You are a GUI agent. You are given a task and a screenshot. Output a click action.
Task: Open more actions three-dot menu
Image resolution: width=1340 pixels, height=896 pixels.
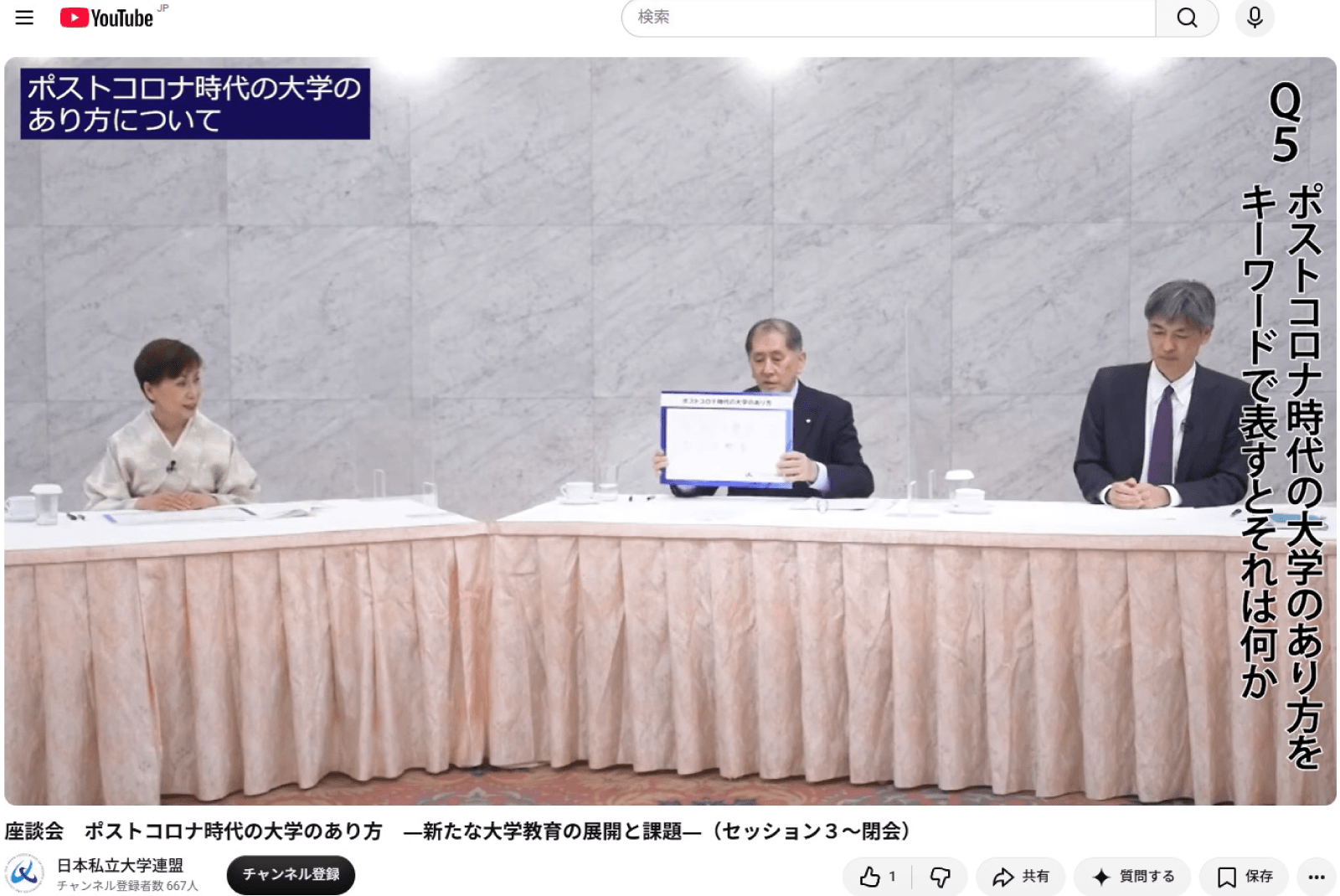1317,877
